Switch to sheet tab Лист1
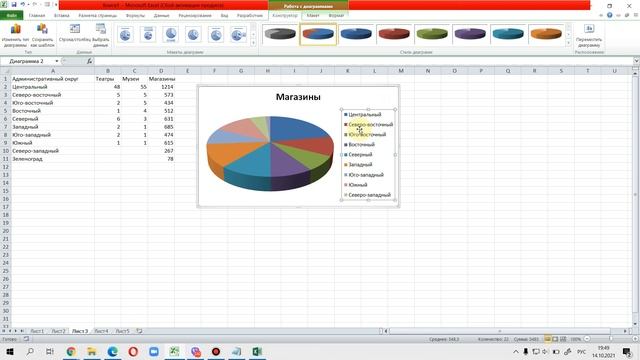Screen dimensions: 640x360 click(37, 331)
